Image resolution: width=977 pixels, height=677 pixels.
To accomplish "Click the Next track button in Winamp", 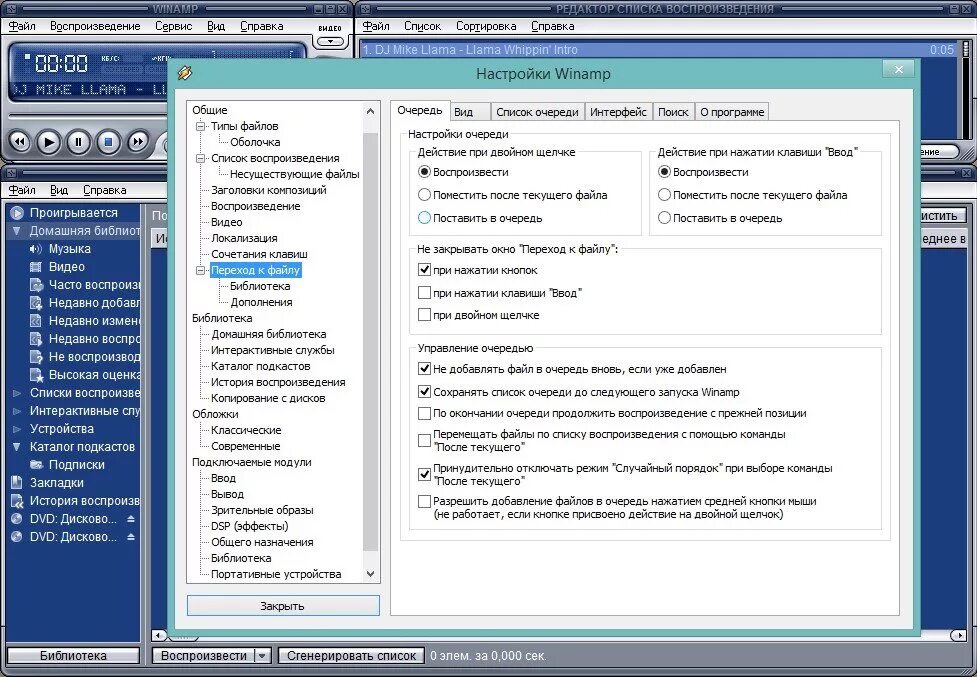I will tap(138, 142).
